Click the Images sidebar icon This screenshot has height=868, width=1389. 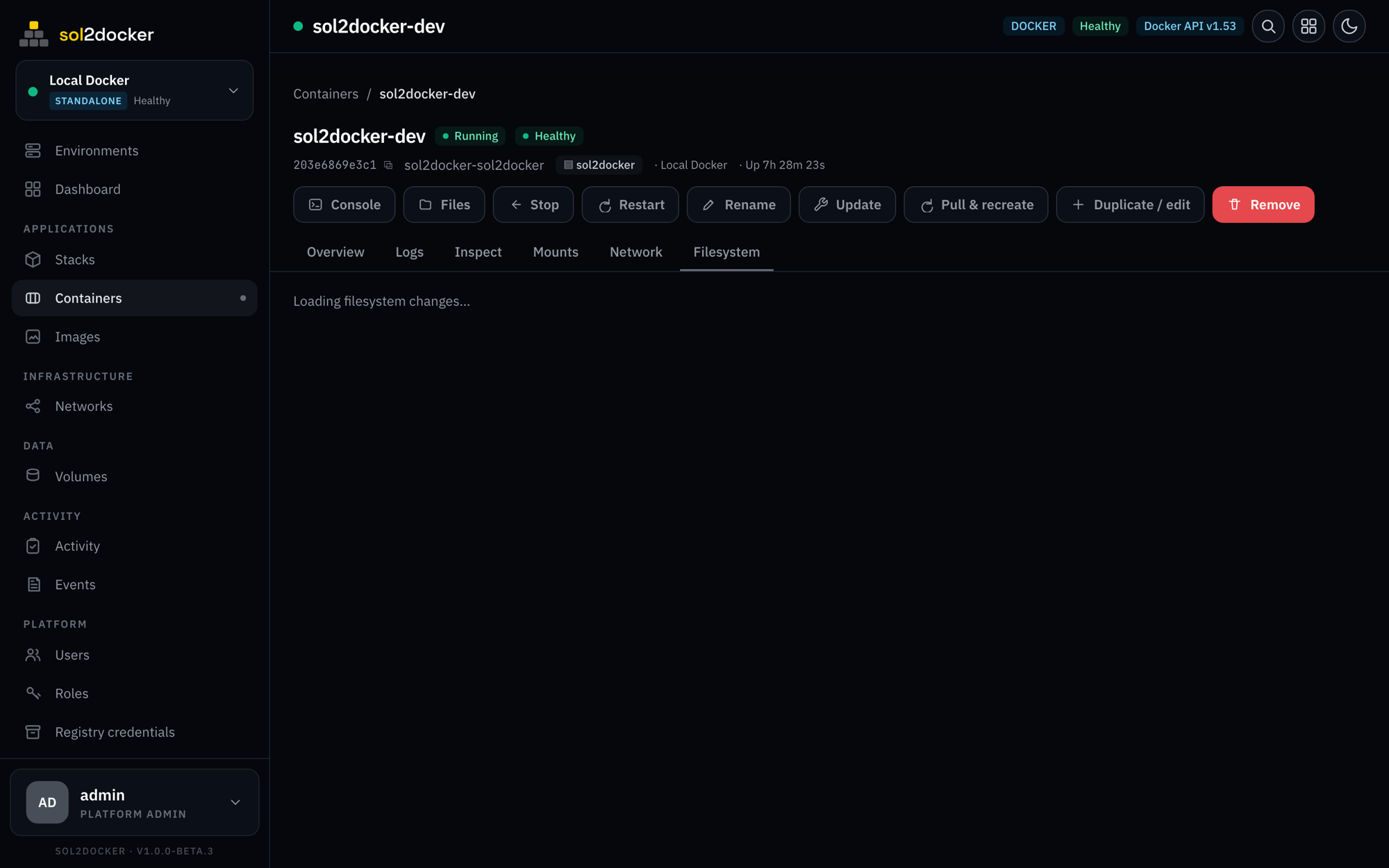click(33, 337)
